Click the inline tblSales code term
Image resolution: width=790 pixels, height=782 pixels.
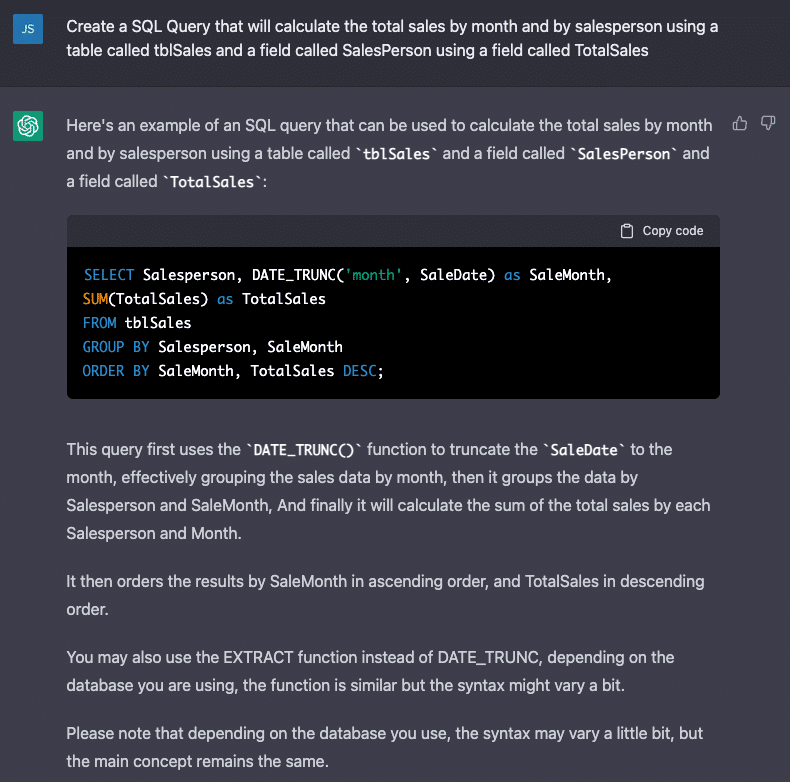click(x=396, y=154)
